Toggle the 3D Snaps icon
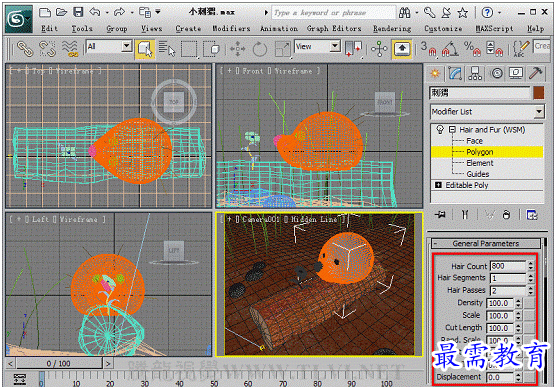The height and width of the screenshot is (387, 556). (x=428, y=49)
